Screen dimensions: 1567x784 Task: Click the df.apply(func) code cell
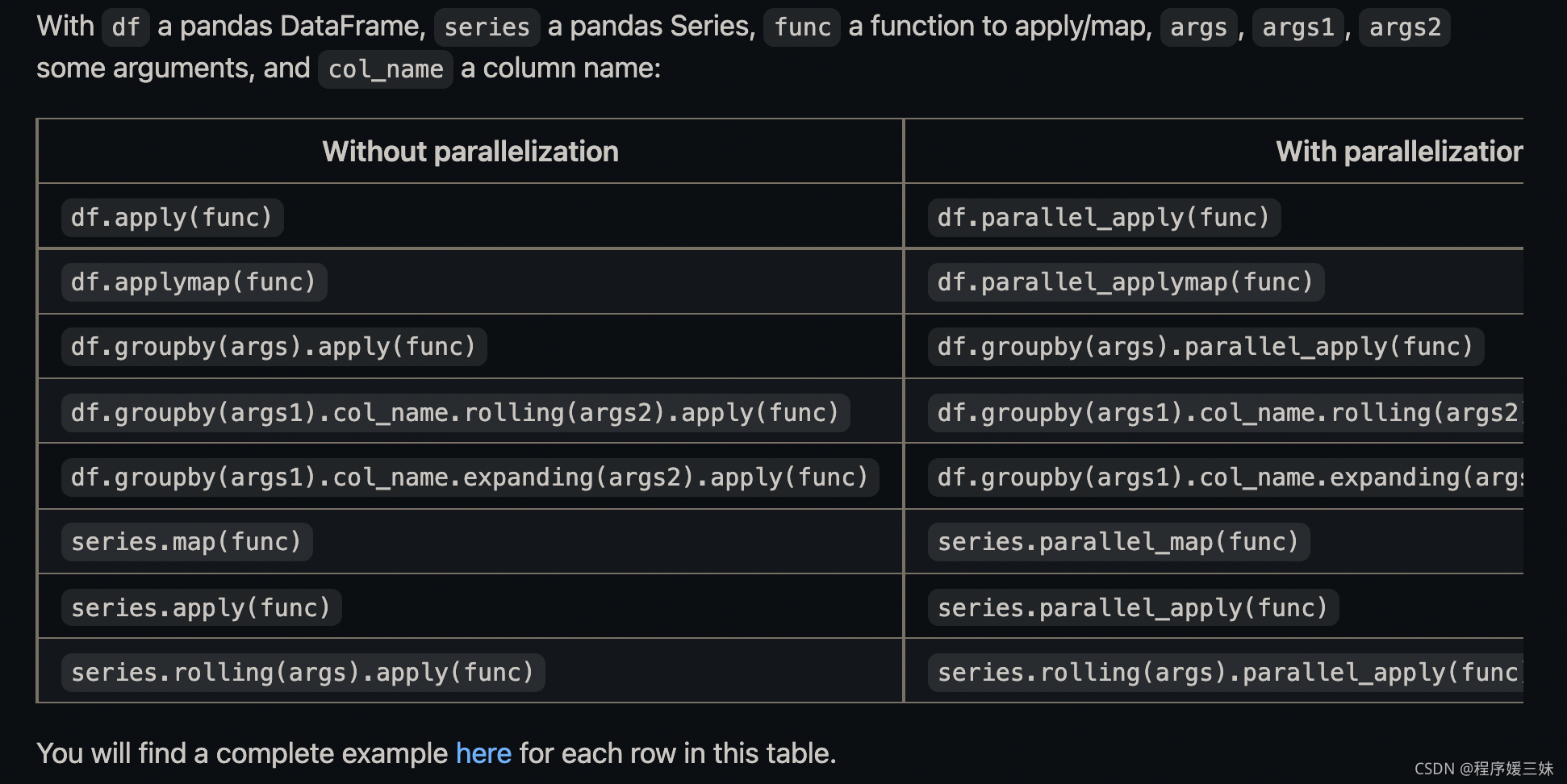coord(172,218)
